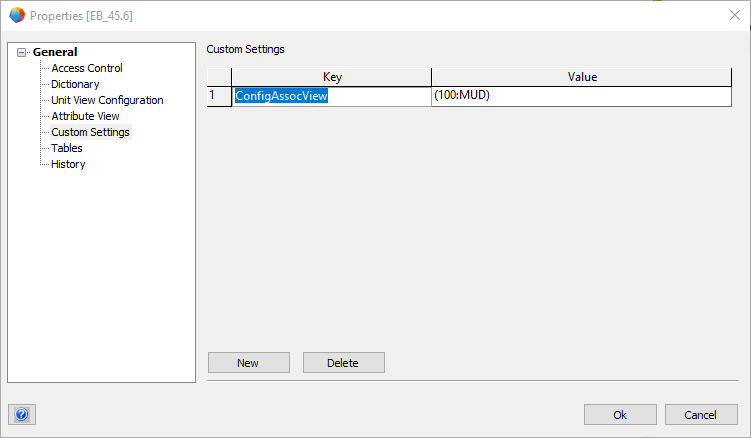Click the Key column header
The image size is (751, 438).
[332, 77]
